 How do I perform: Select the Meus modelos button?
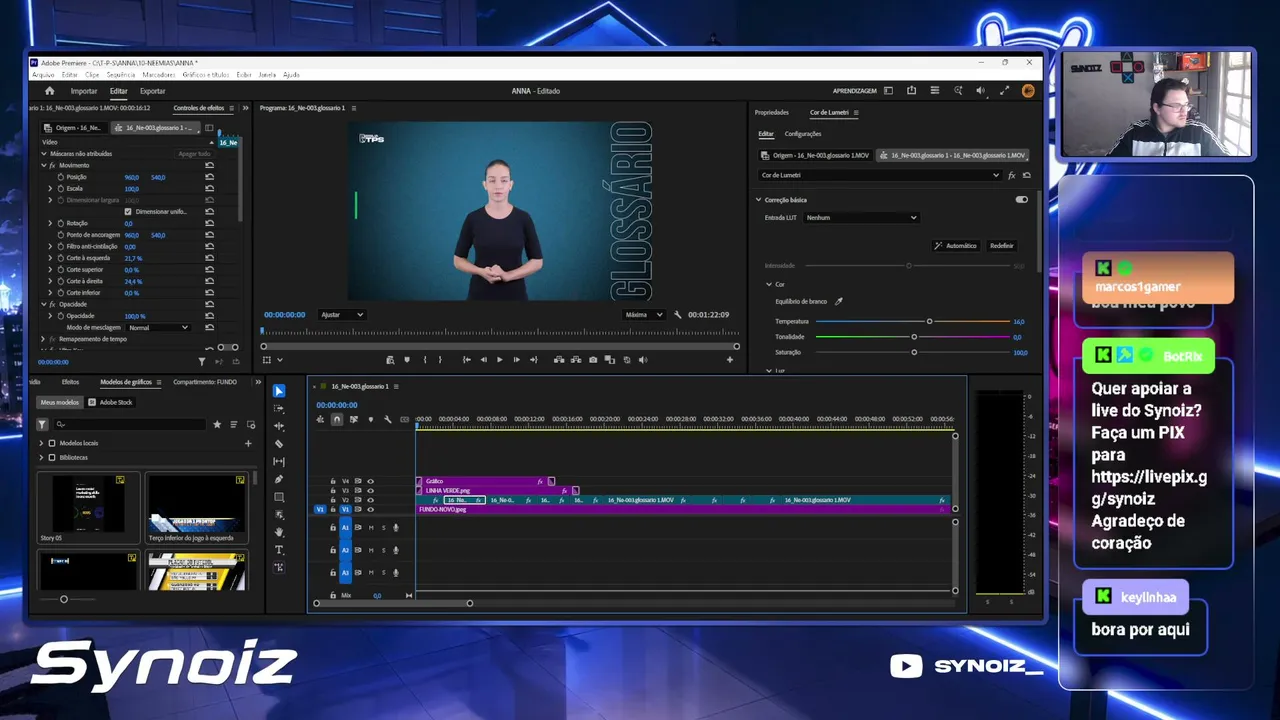click(59, 402)
